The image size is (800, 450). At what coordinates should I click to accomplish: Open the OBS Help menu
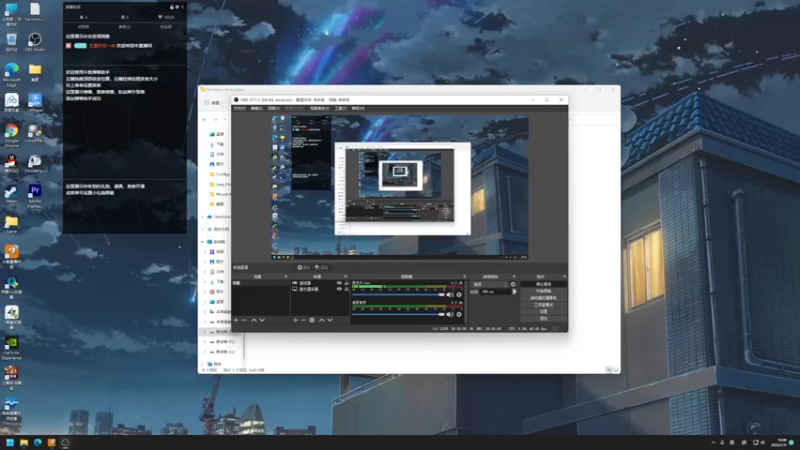tap(358, 108)
